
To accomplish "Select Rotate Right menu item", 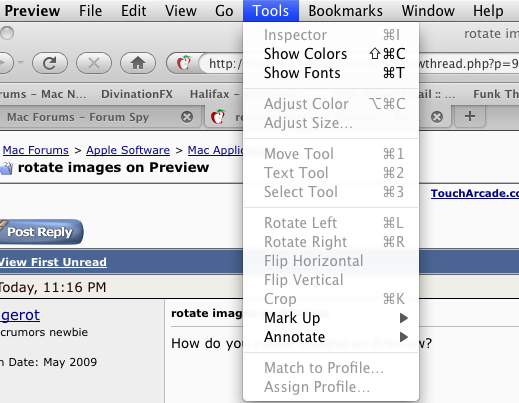I will click(x=331, y=242).
